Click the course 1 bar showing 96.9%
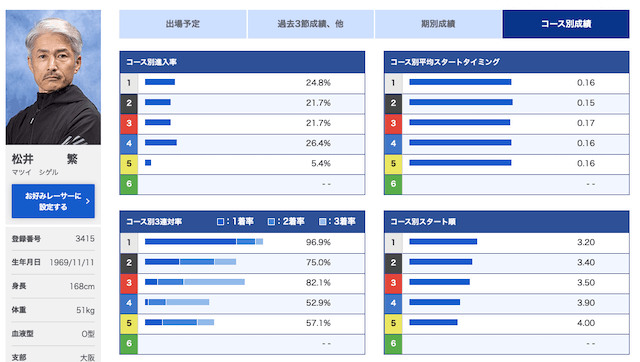Screen dimensions: 640x362 point(204,242)
